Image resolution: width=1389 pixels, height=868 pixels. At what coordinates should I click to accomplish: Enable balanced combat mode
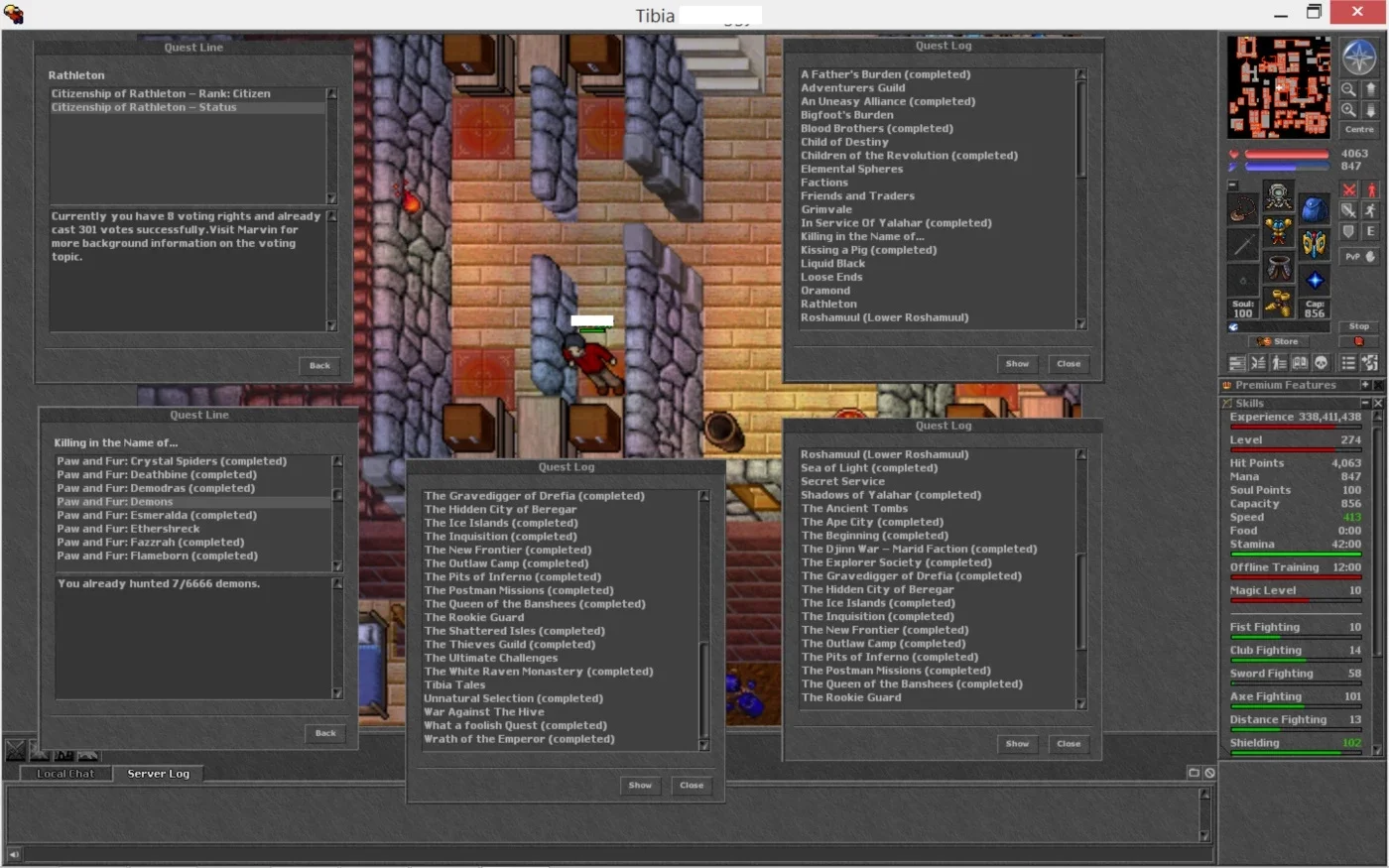point(1349,210)
